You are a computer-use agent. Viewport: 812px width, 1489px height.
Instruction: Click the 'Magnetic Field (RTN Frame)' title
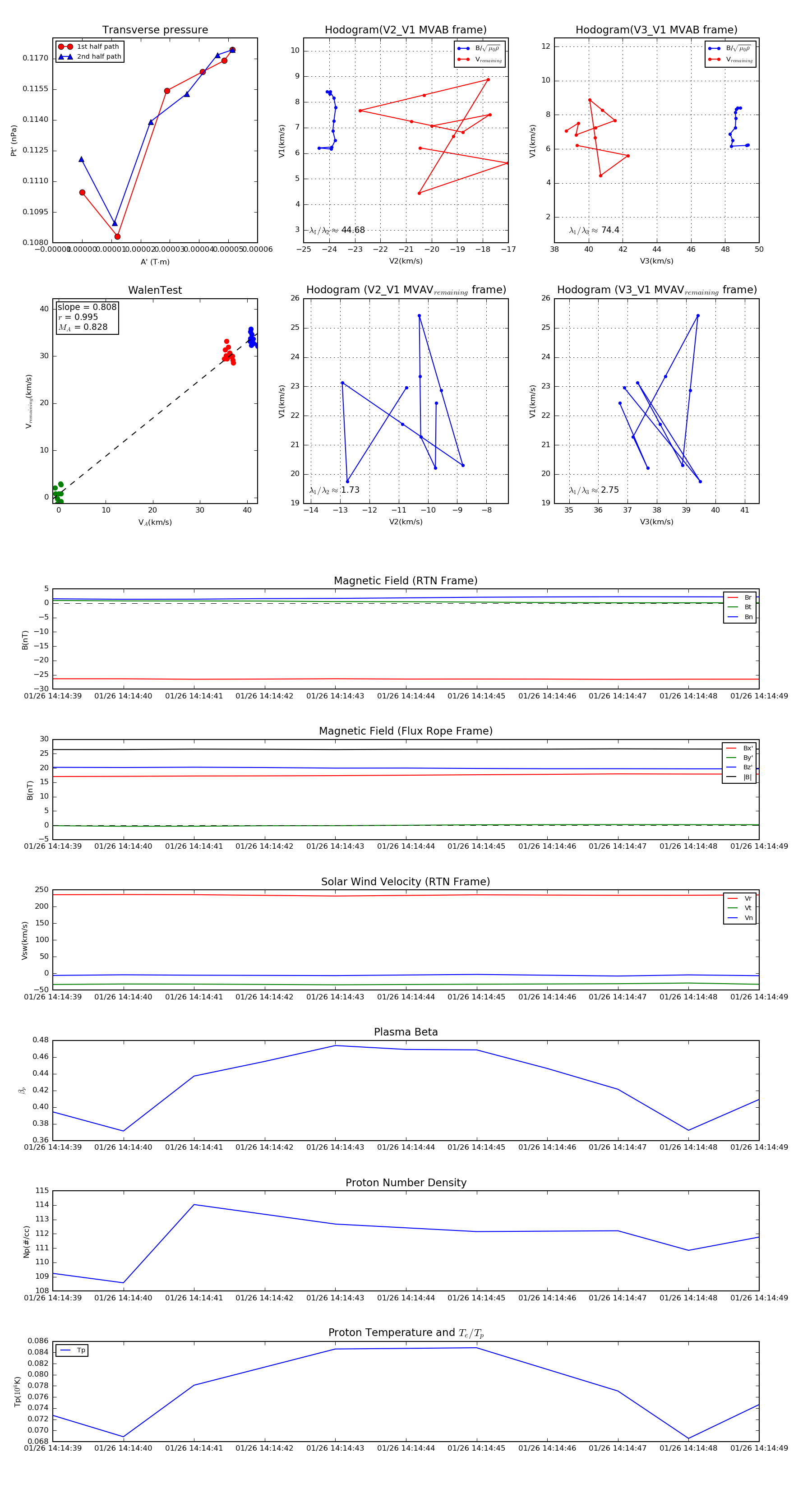coord(406,581)
